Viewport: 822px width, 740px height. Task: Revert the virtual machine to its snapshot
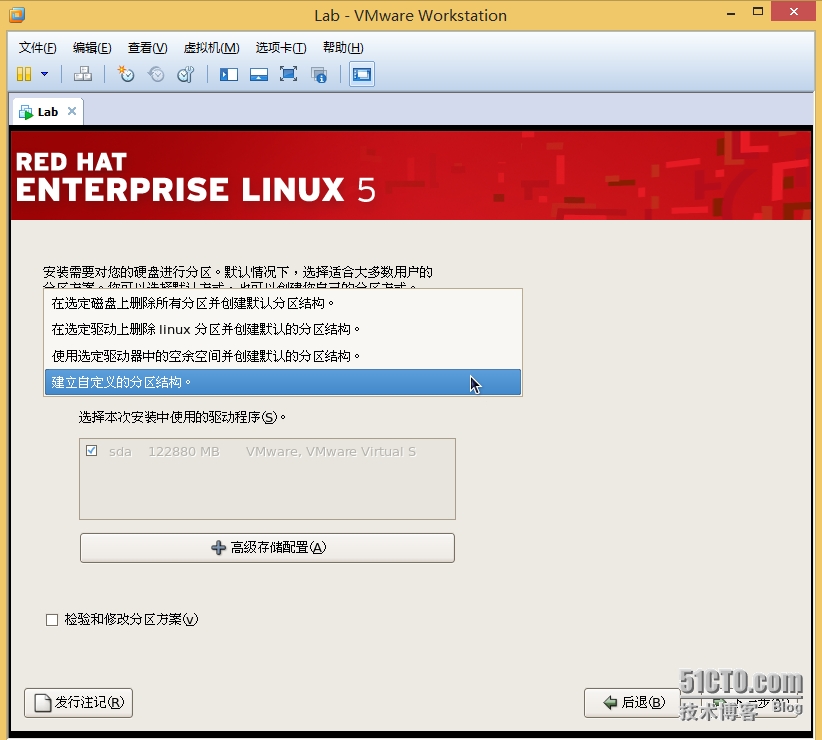[x=156, y=74]
